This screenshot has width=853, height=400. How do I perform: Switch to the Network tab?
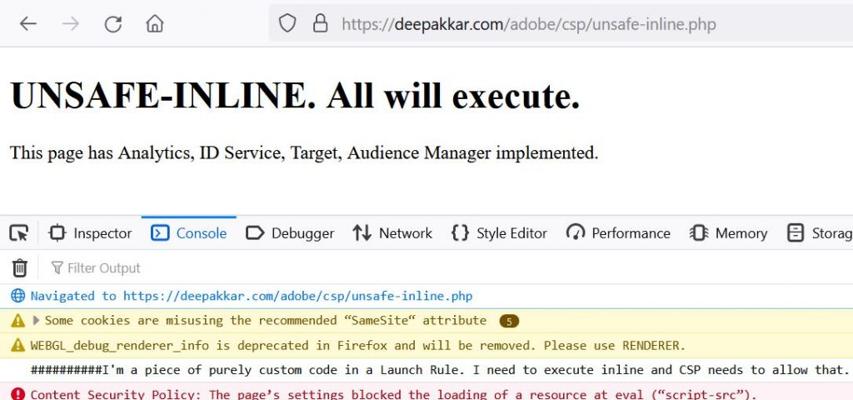tap(392, 233)
